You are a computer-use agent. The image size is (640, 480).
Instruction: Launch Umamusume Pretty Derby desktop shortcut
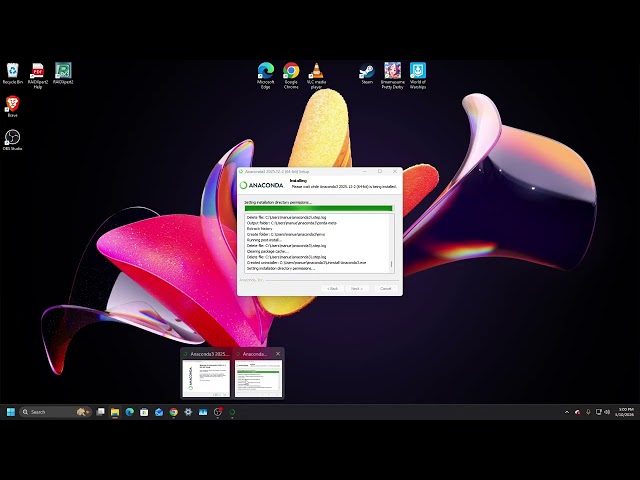[392, 76]
